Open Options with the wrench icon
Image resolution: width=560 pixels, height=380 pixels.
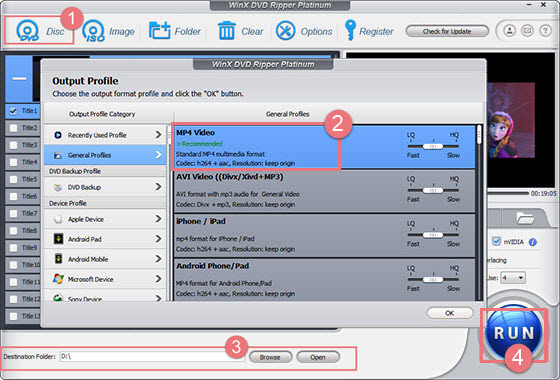[x=285, y=31]
